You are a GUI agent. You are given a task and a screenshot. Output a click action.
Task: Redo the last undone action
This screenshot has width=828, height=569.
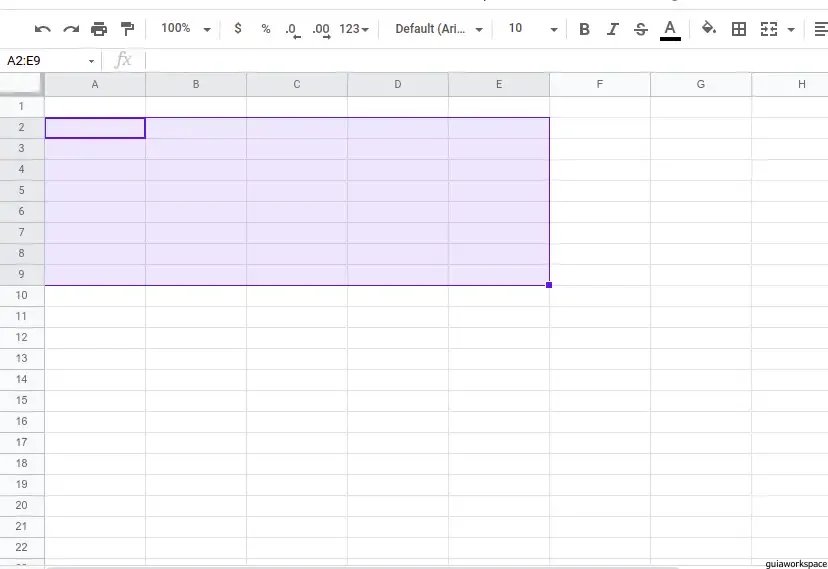[71, 29]
